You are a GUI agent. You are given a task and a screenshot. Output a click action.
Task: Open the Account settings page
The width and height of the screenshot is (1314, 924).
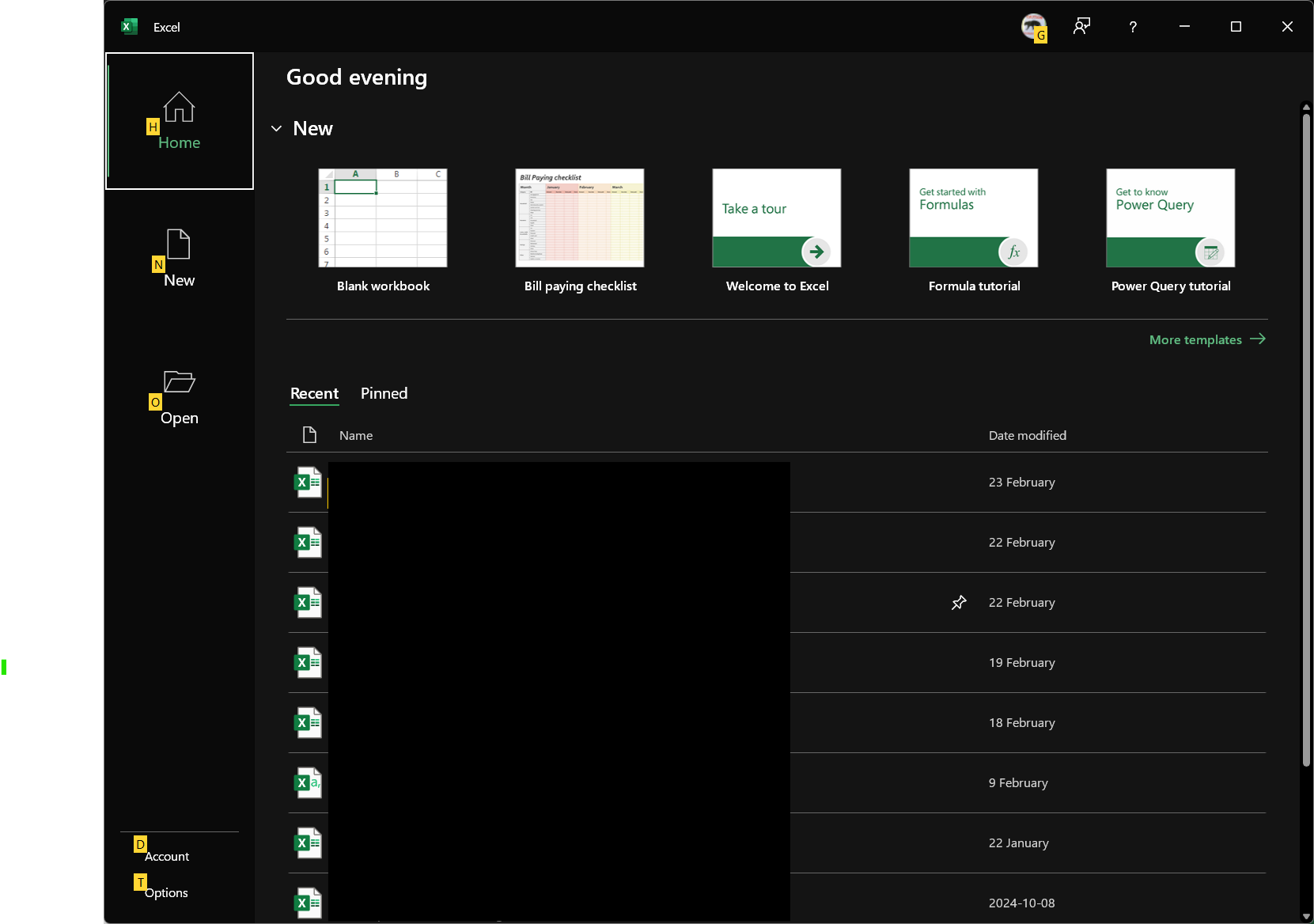point(167,856)
